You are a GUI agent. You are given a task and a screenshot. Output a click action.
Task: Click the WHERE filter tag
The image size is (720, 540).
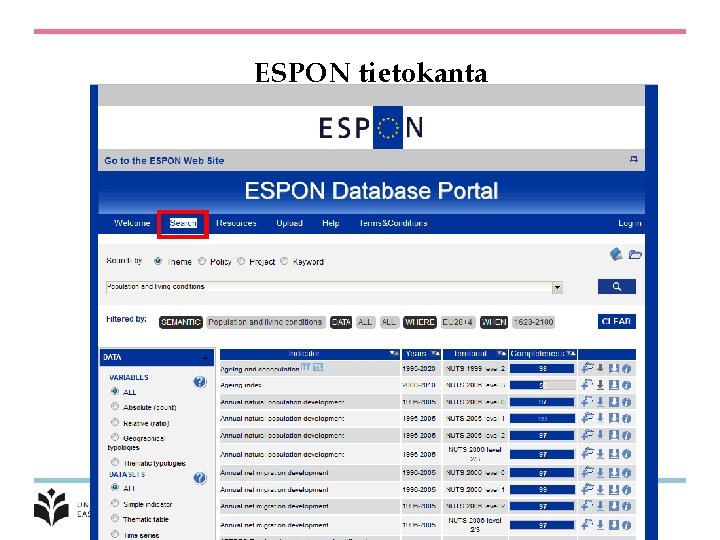pyautogui.click(x=420, y=322)
